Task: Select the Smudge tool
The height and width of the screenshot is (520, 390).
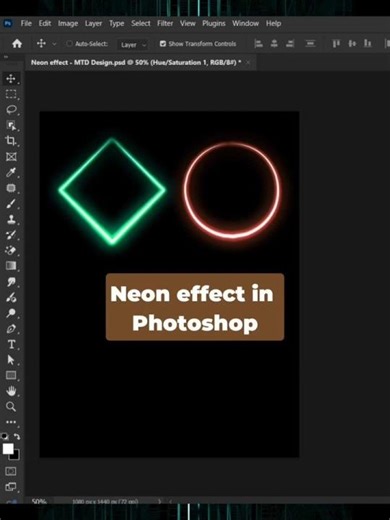Action: [11, 282]
